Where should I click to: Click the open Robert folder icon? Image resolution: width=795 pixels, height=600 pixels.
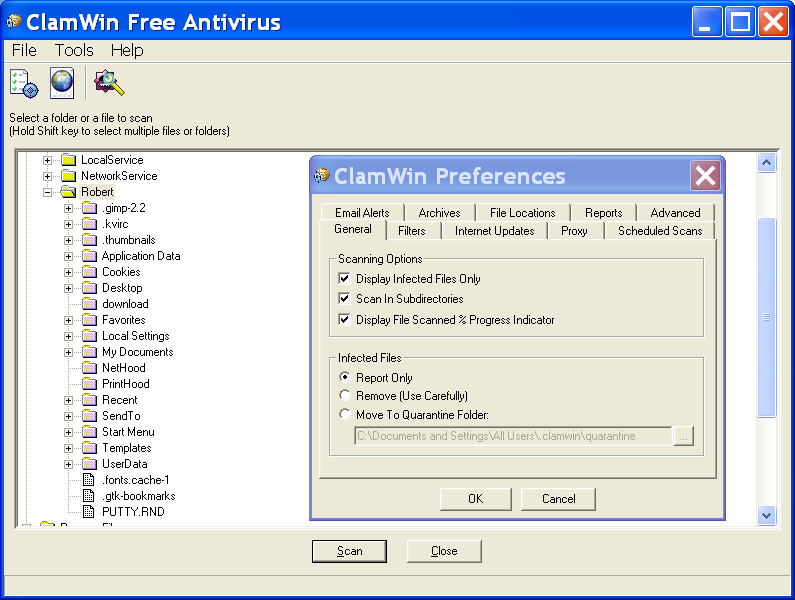pos(68,192)
